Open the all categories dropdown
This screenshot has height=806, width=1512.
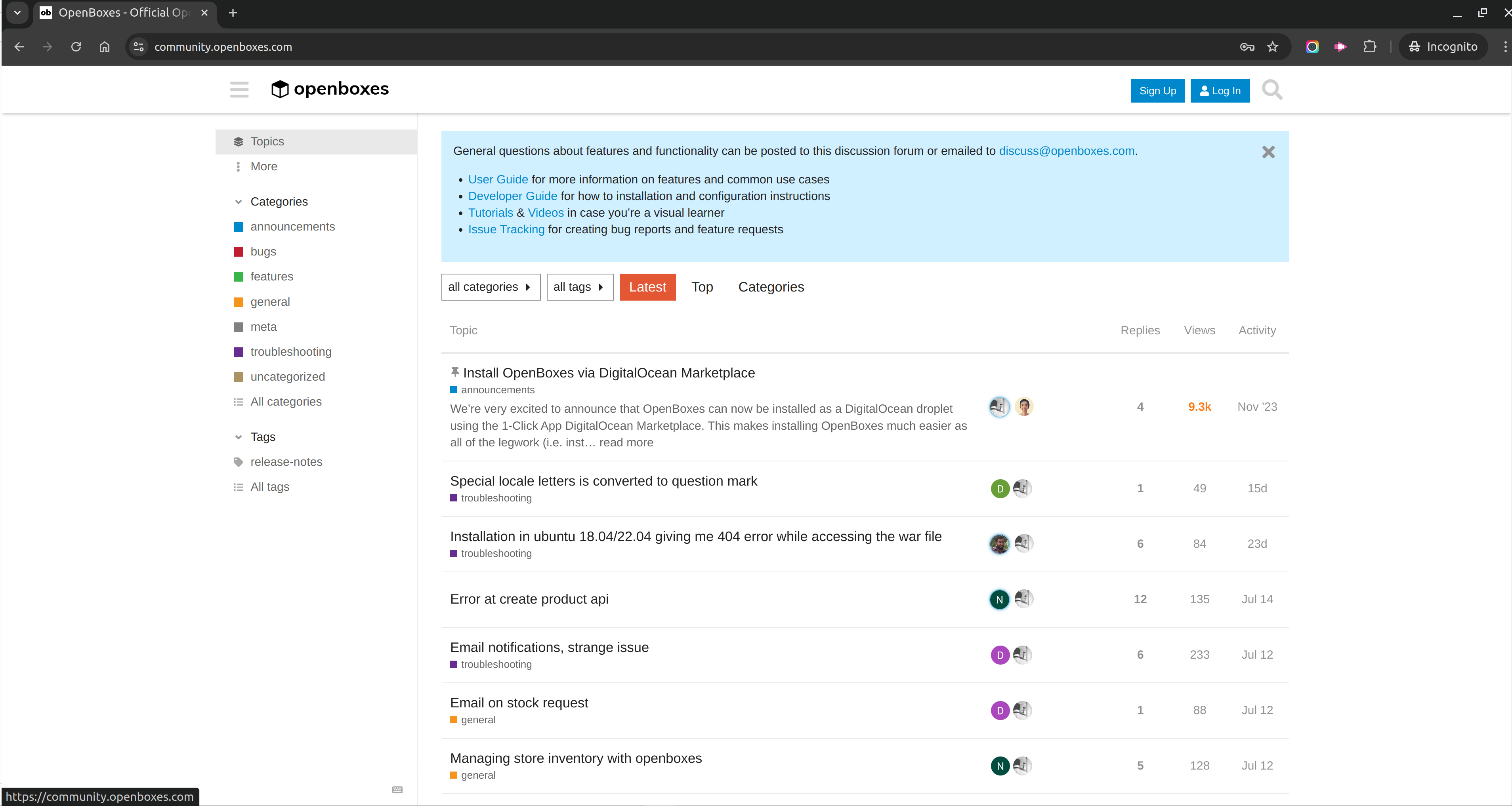(x=491, y=287)
